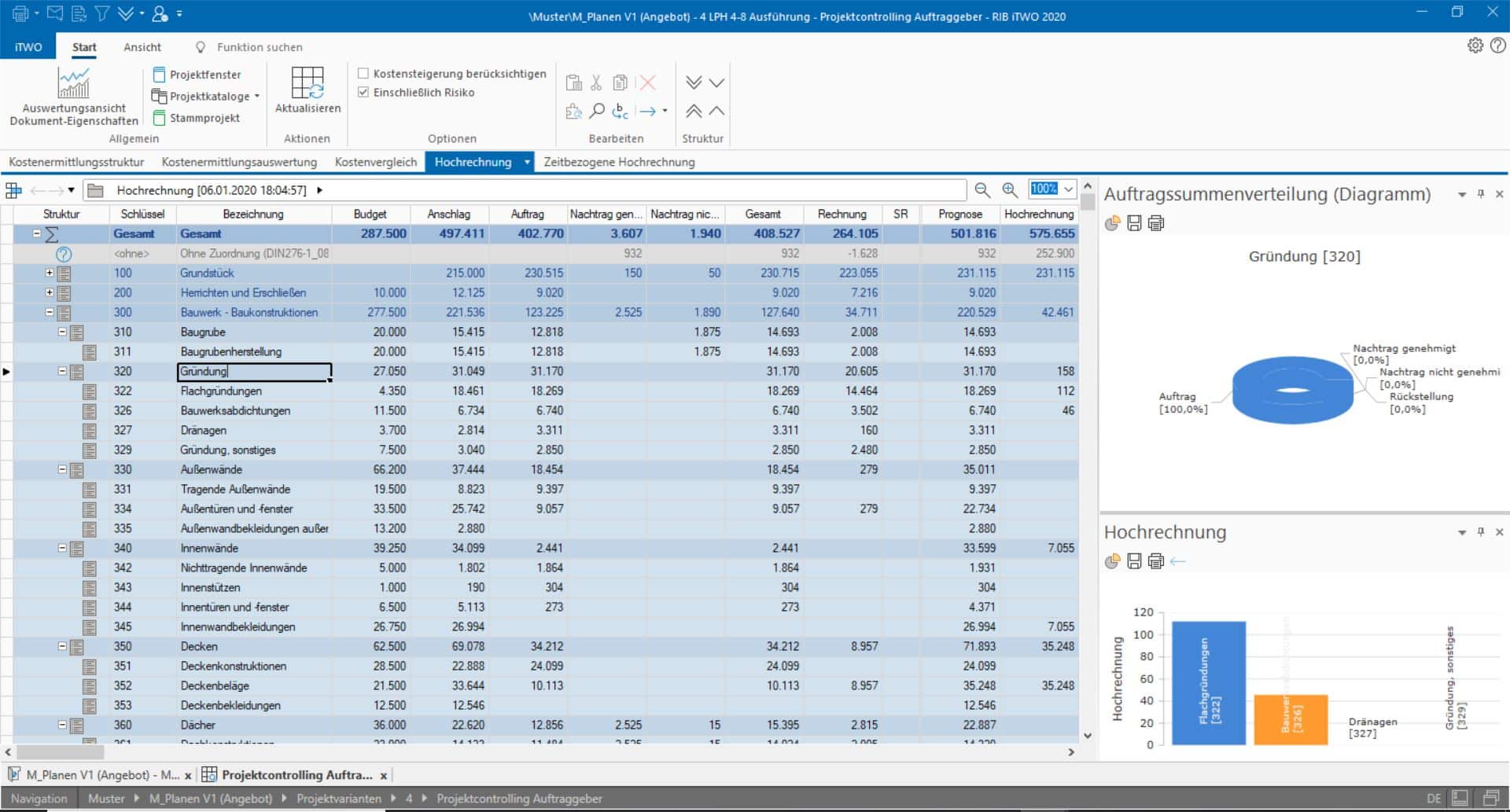The width and height of the screenshot is (1510, 812).
Task: Open the iTWO application menu
Action: [x=28, y=47]
